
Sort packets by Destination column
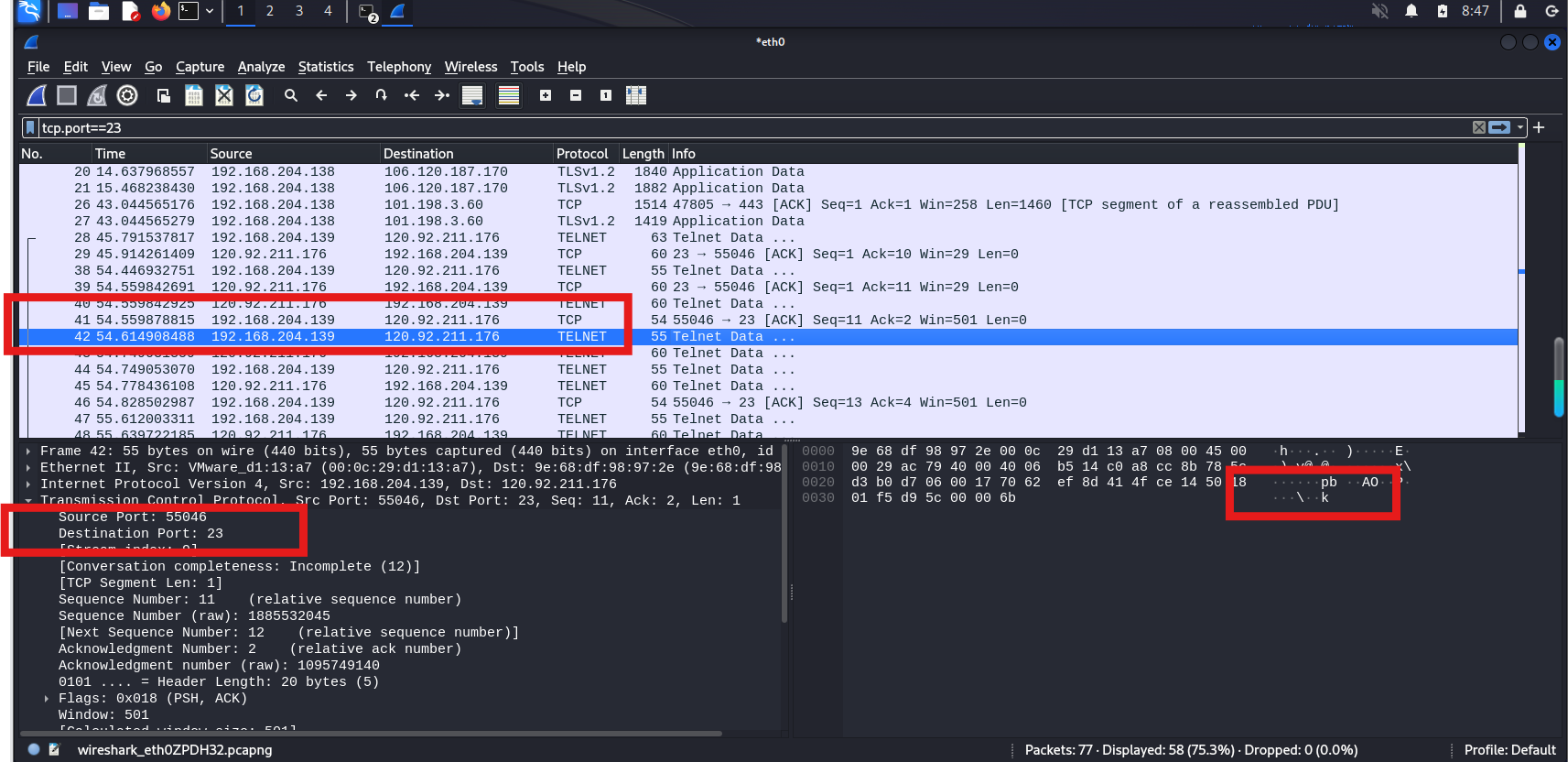[x=467, y=154]
